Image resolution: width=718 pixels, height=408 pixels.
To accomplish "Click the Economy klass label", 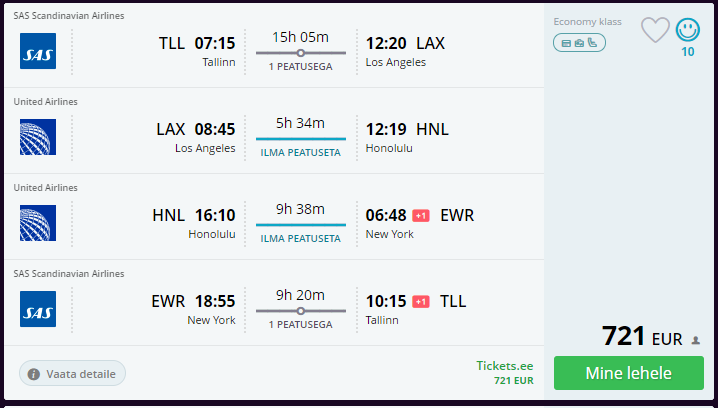I will pyautogui.click(x=587, y=22).
